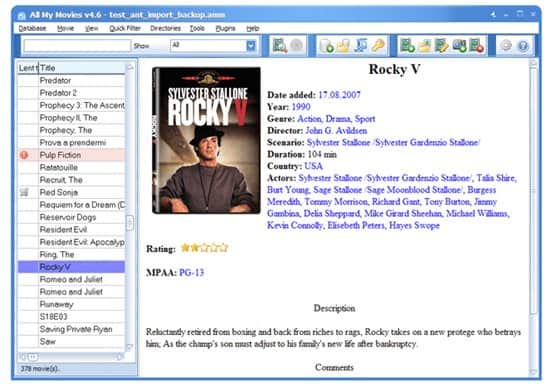Image resolution: width=550 pixels, height=387 pixels.
Task: Click the network computers toolbar icon
Action: (360, 46)
